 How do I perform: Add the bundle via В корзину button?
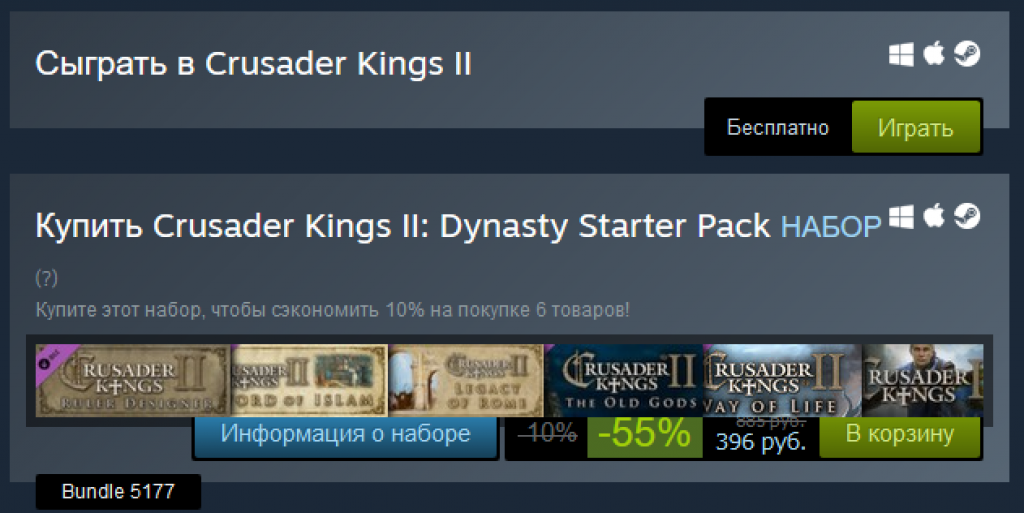pos(900,435)
